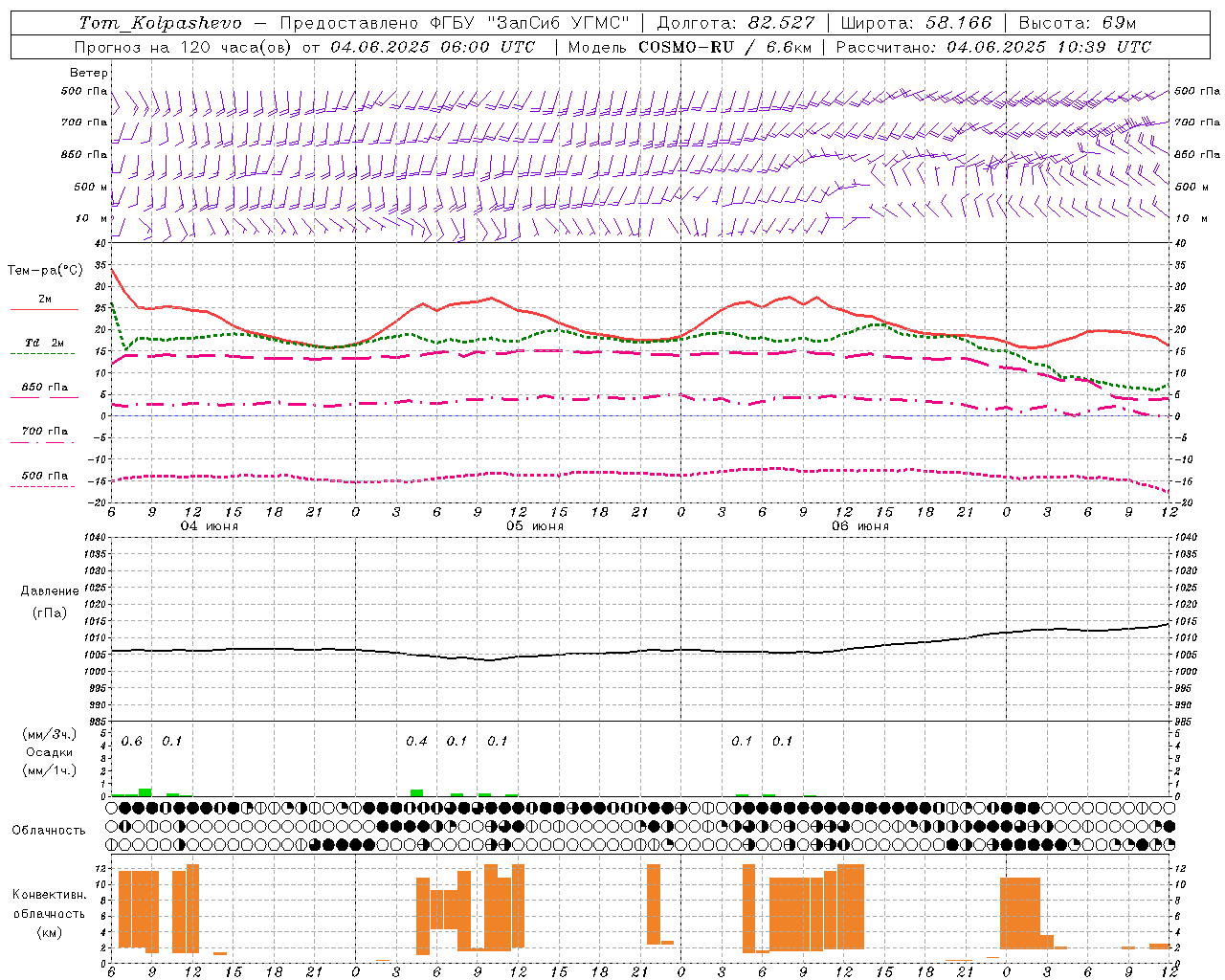The width and height of the screenshot is (1225, 980).
Task: Click the Ветер panel label
Action: [x=89, y=73]
